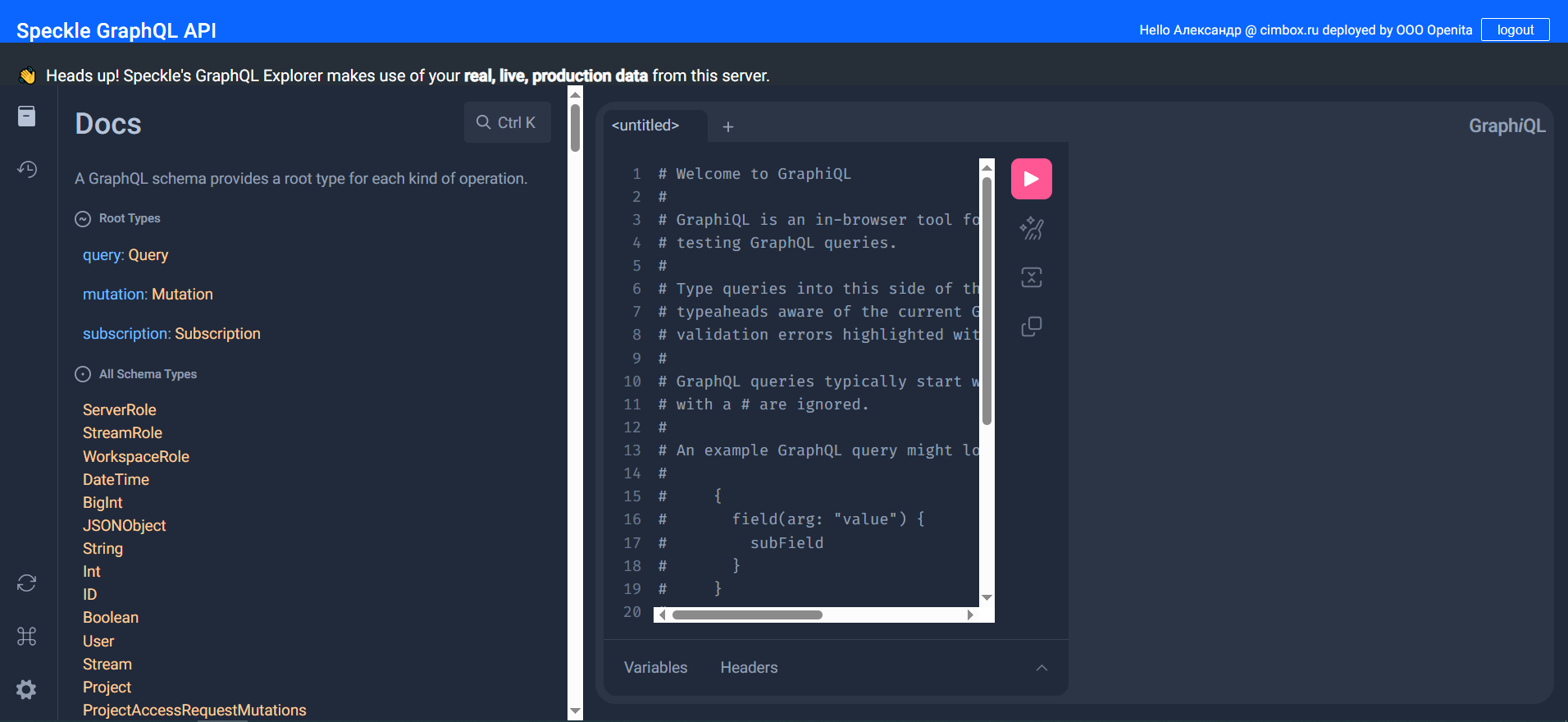1568x722 pixels.
Task: Open the WorkspaceRole schema type
Action: click(x=136, y=456)
